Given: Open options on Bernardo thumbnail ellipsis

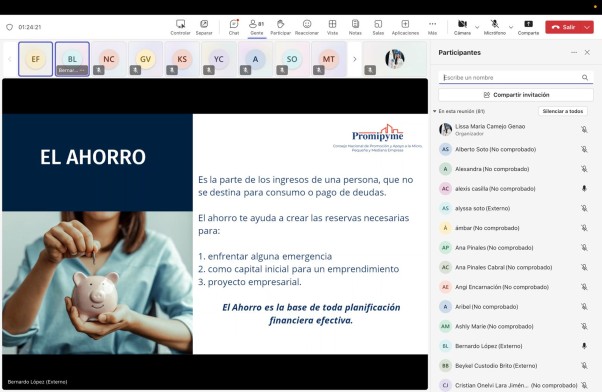Looking at the screenshot, I should (82, 71).
